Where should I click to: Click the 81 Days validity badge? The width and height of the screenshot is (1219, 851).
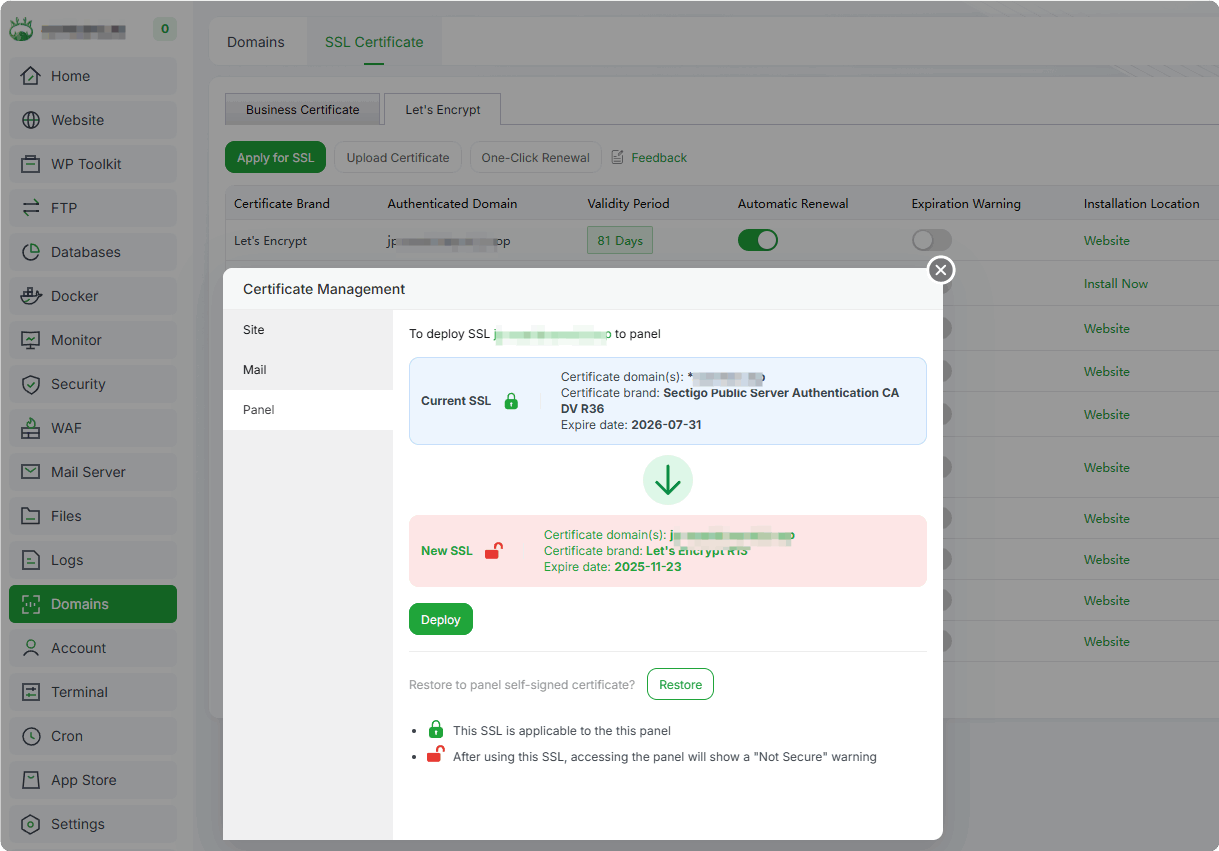click(620, 241)
